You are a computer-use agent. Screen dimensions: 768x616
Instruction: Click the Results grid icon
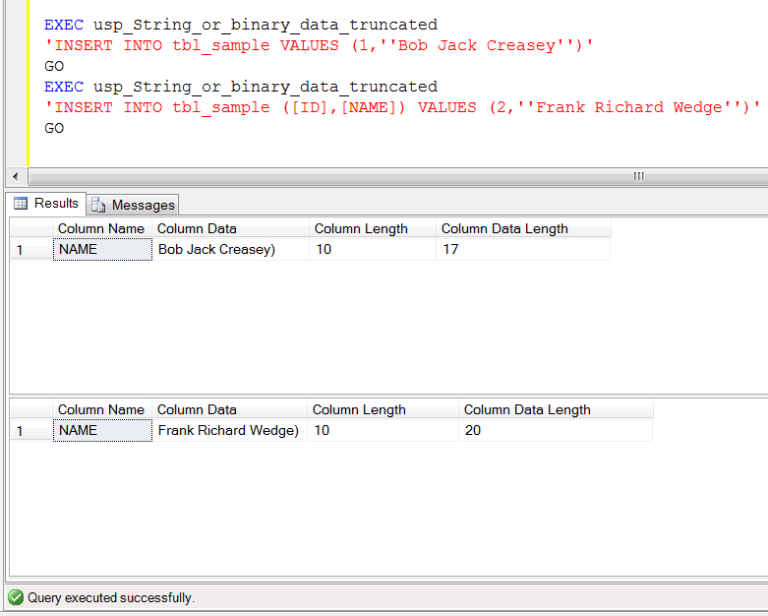[21, 203]
